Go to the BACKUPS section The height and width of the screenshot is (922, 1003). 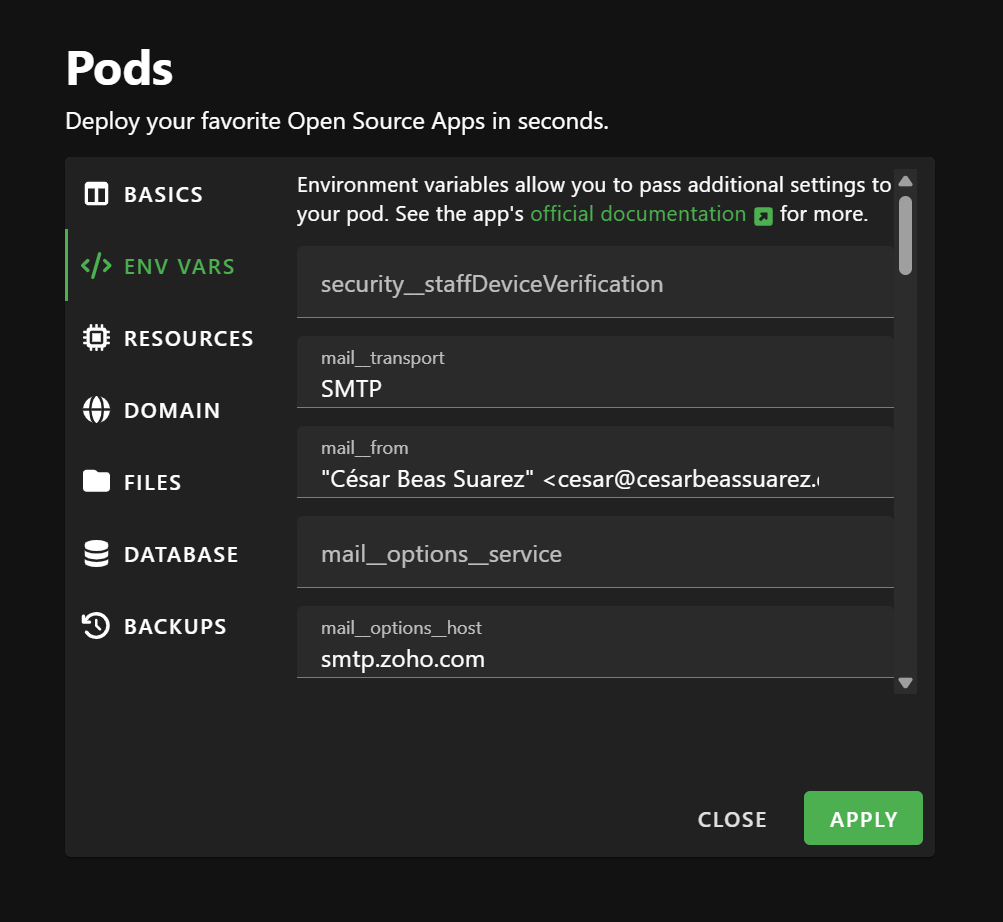pos(175,626)
